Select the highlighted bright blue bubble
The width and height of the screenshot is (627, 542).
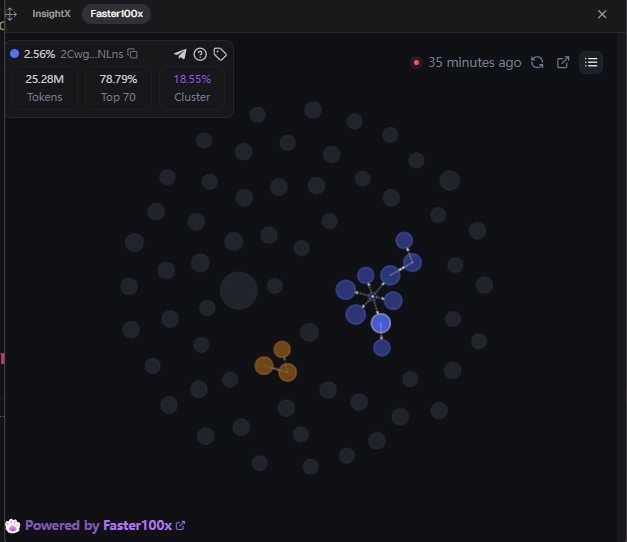[381, 323]
